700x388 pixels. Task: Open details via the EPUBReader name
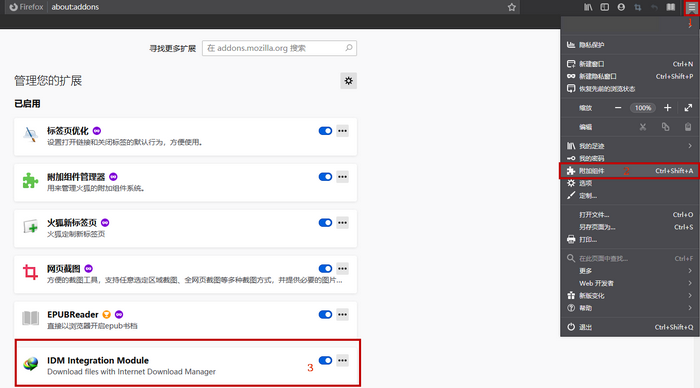(73, 314)
